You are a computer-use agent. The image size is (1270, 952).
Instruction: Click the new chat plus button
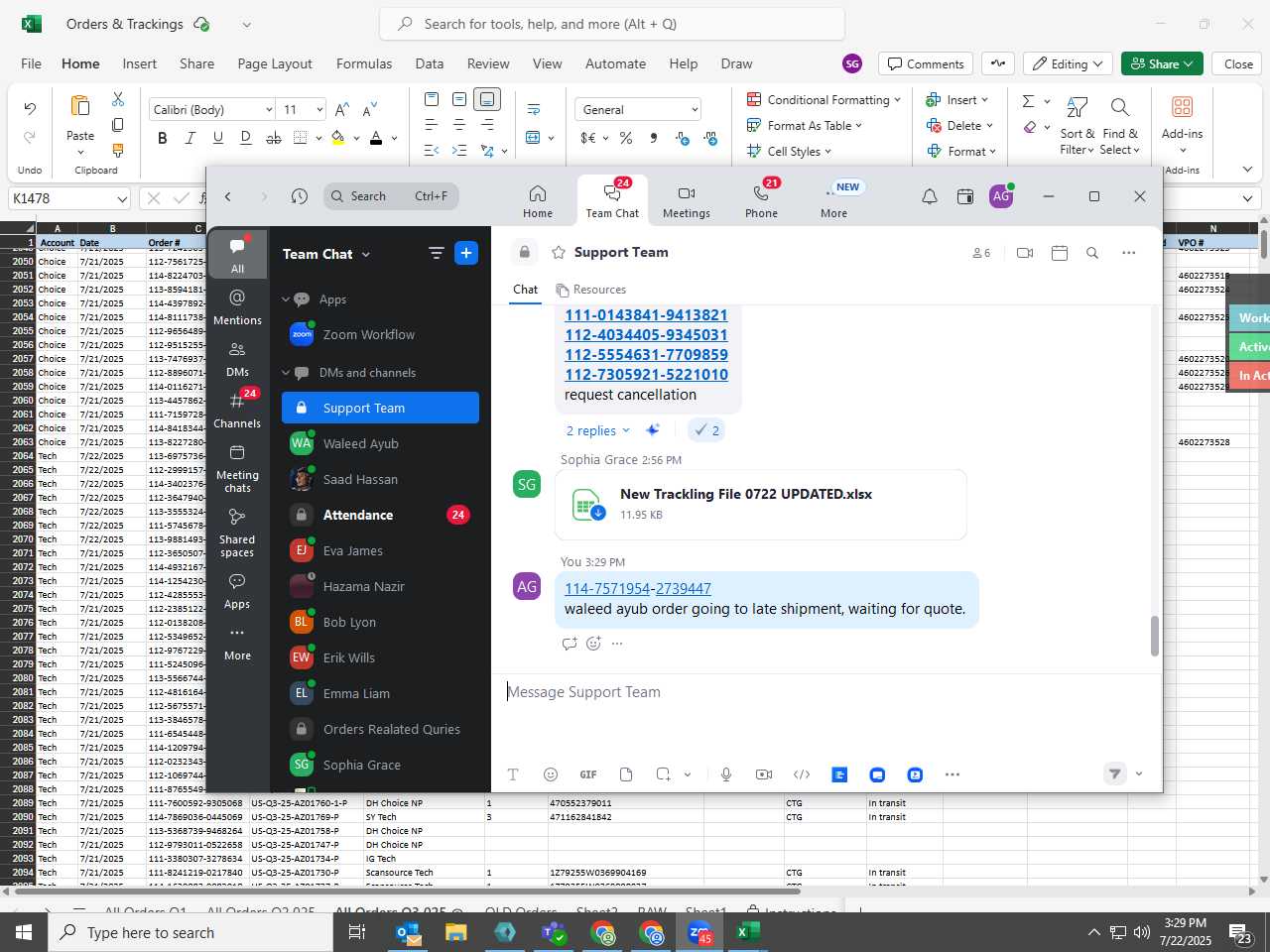(466, 253)
